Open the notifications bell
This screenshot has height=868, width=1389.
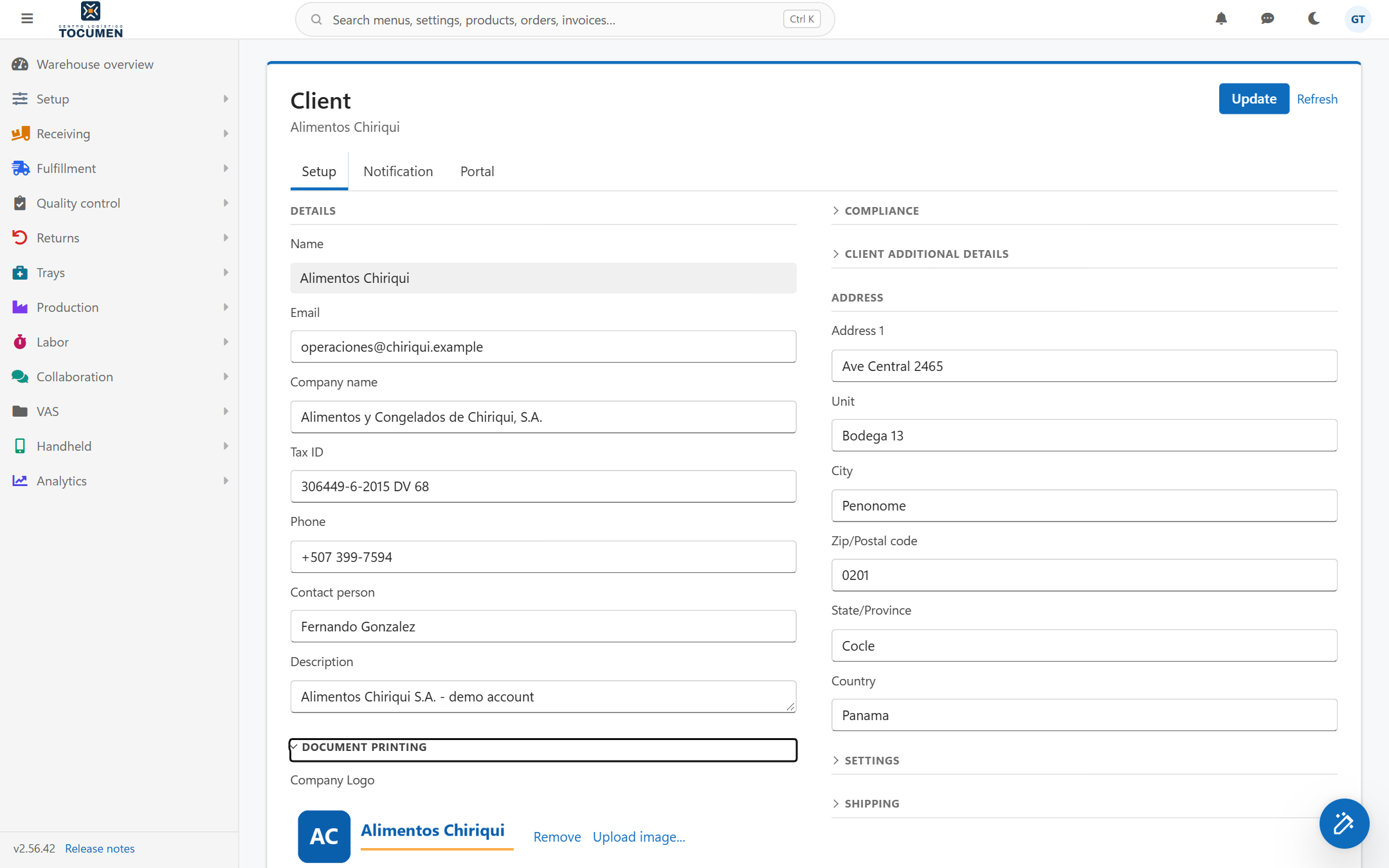1221,19
